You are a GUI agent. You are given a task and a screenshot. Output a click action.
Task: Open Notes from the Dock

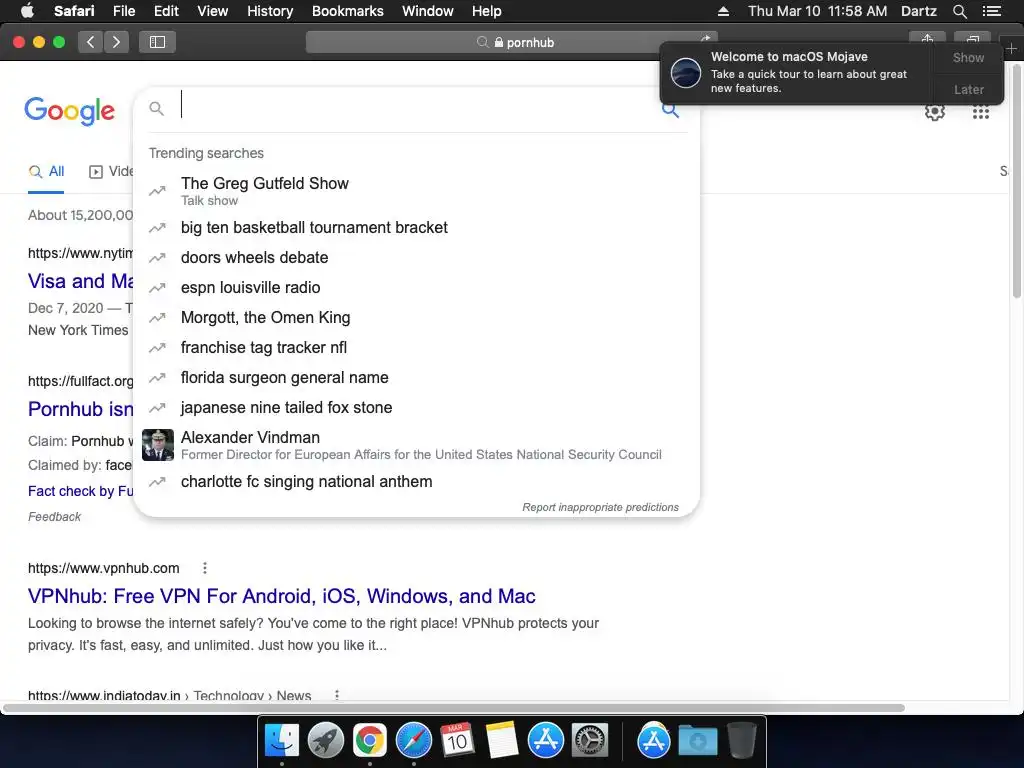[502, 741]
